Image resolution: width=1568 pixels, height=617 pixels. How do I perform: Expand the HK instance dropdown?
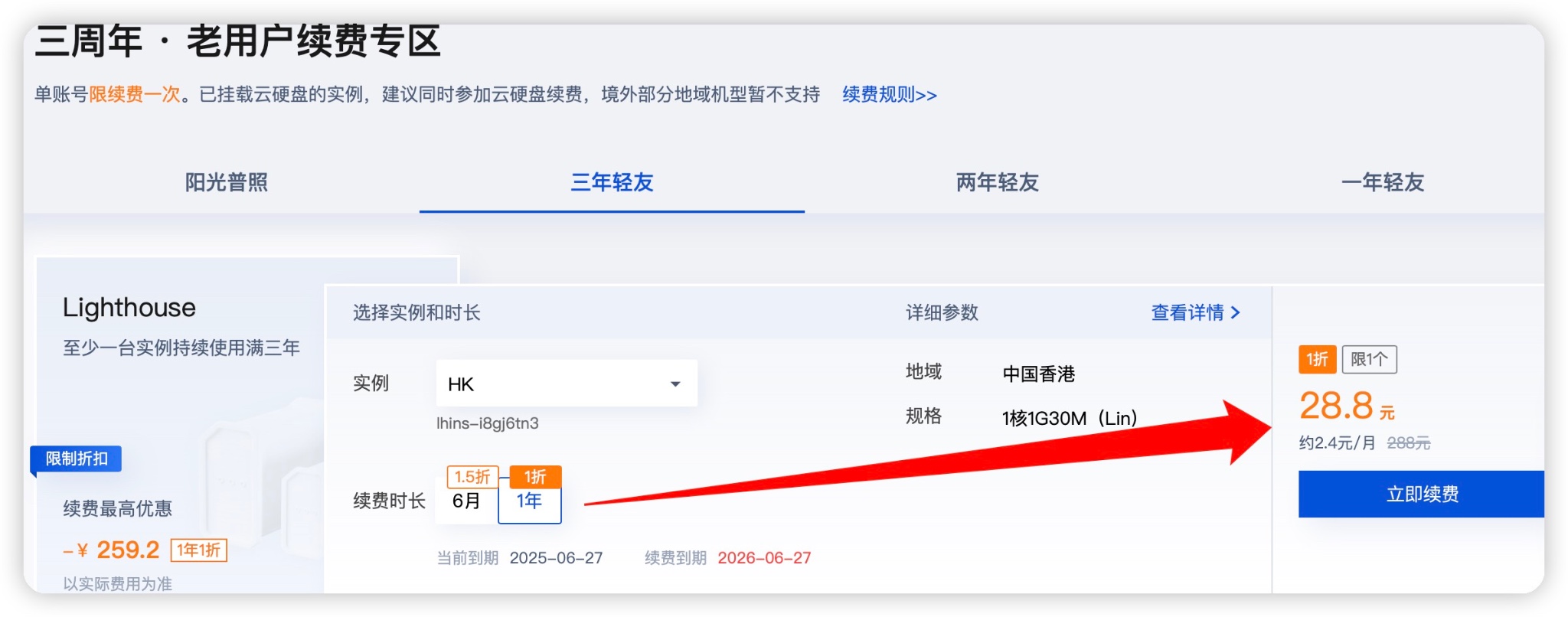tap(567, 384)
